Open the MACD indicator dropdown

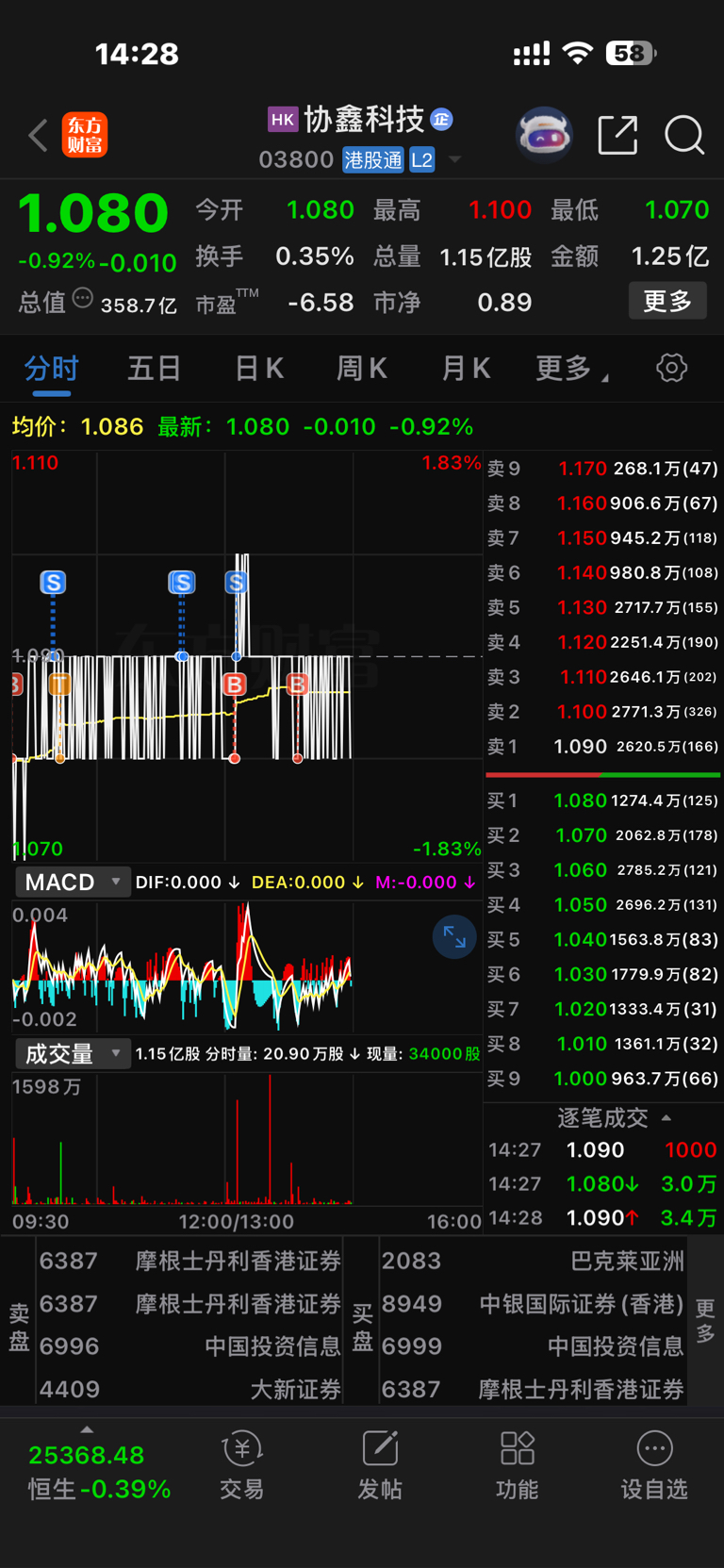(x=71, y=883)
